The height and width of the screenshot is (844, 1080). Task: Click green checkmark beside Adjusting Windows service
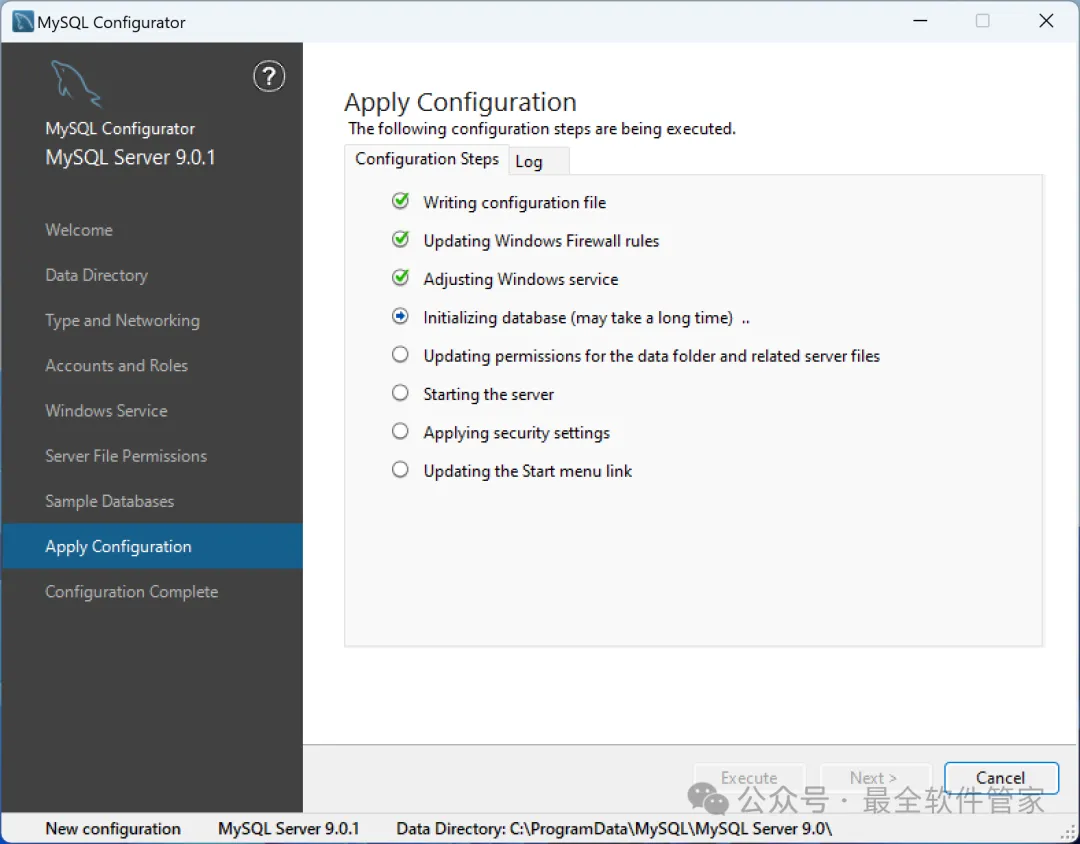click(400, 278)
